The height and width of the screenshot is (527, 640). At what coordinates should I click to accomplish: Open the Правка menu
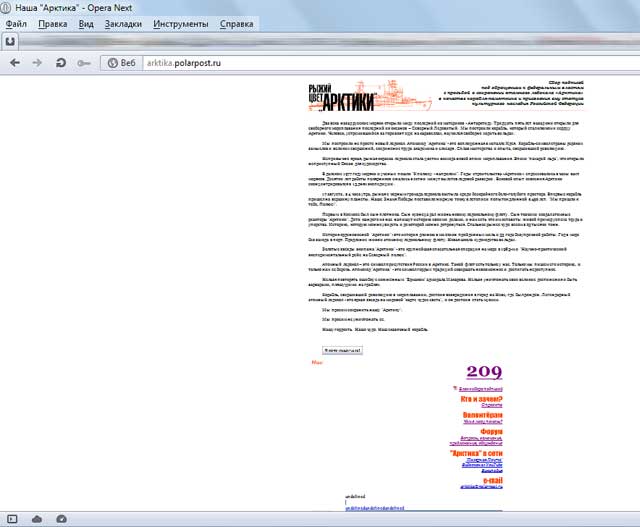coord(51,22)
